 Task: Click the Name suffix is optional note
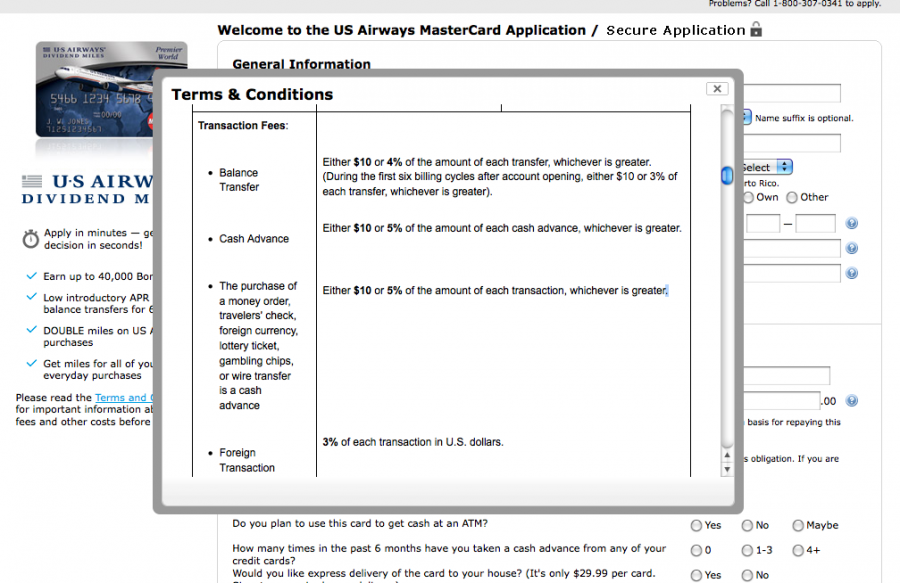click(x=804, y=118)
